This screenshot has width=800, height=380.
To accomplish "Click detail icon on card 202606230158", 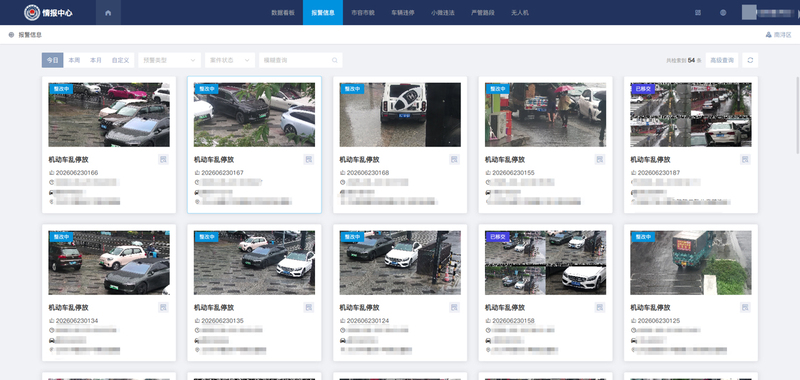I will tap(599, 308).
